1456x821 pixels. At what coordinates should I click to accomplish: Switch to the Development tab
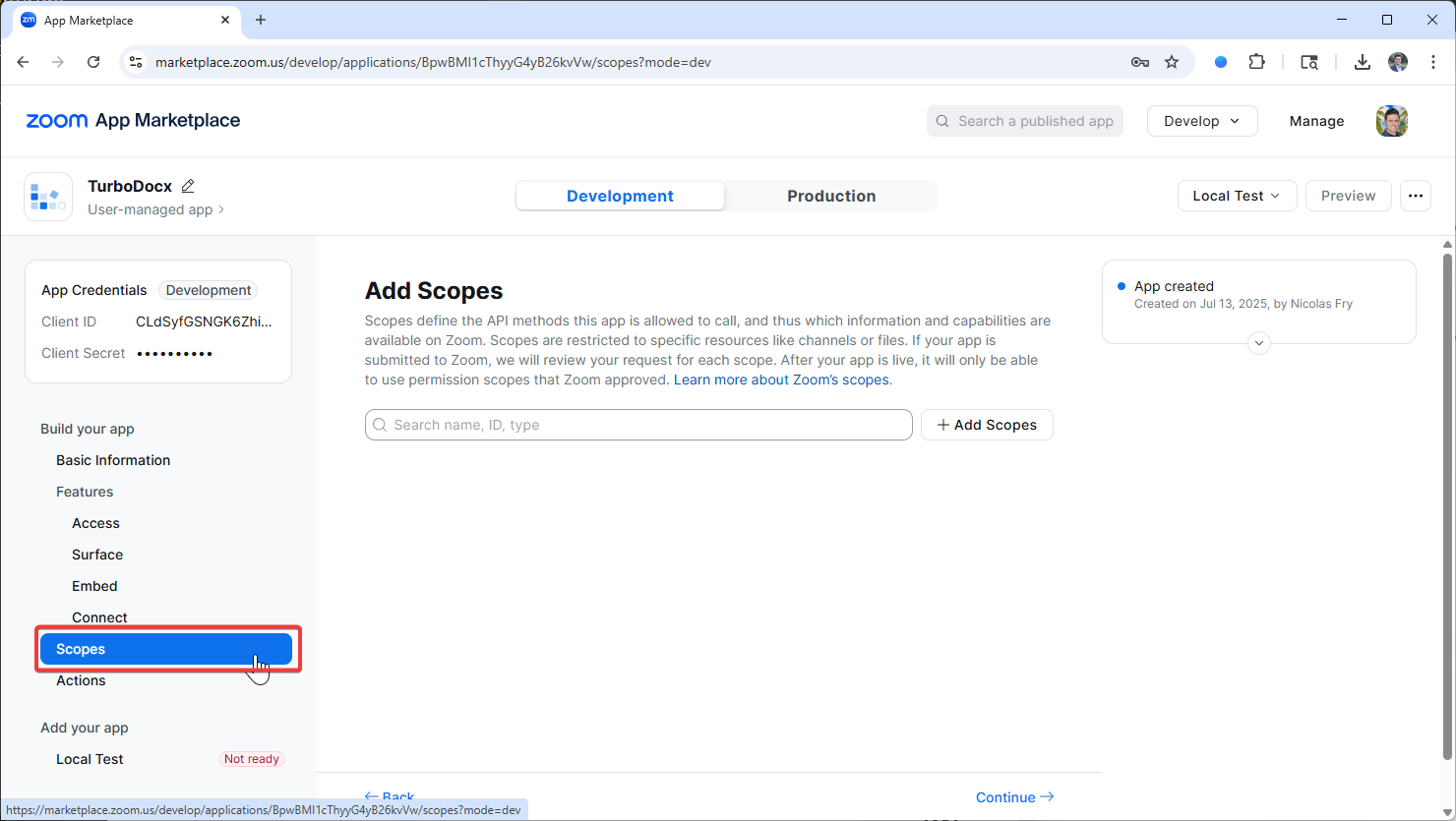(x=620, y=196)
